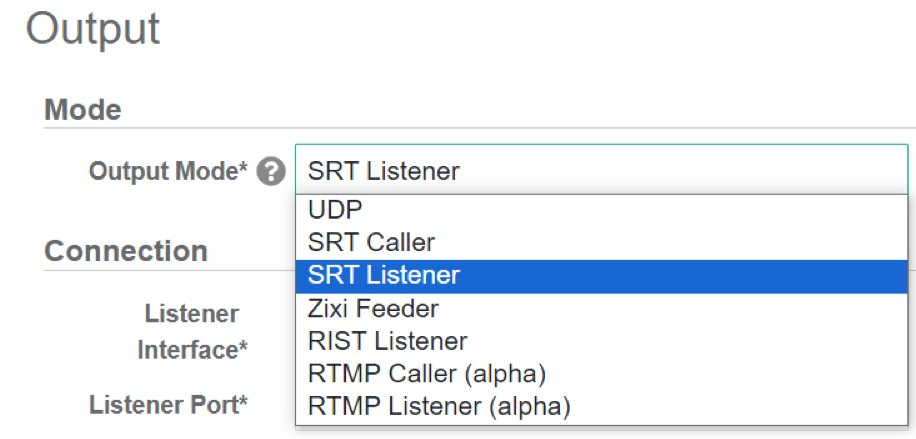Click the asterisk after Interface label
This screenshot has width=916, height=439.
point(243,348)
